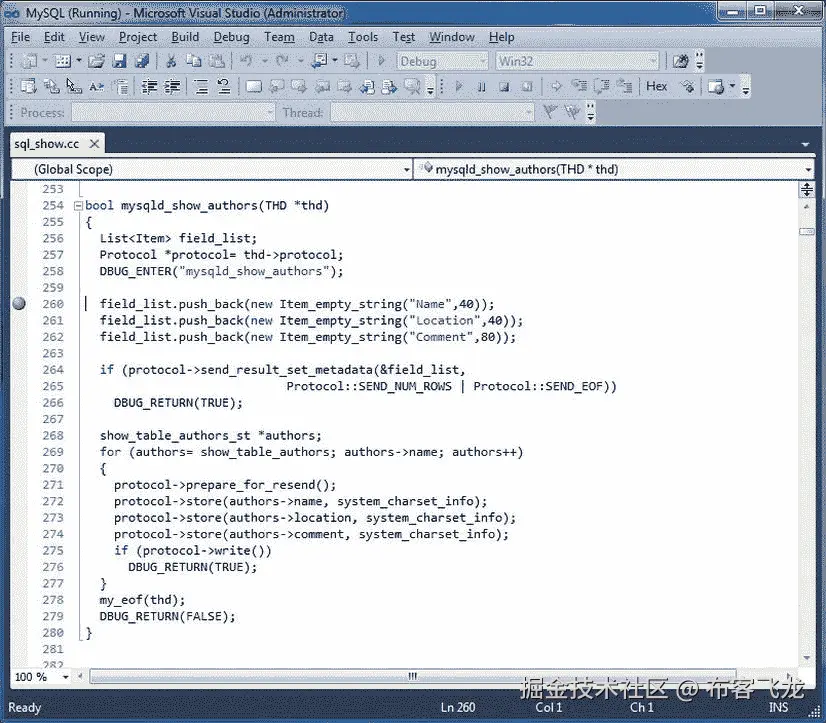Click the Increase Indent icon
The width and height of the screenshot is (826, 723).
point(172,86)
